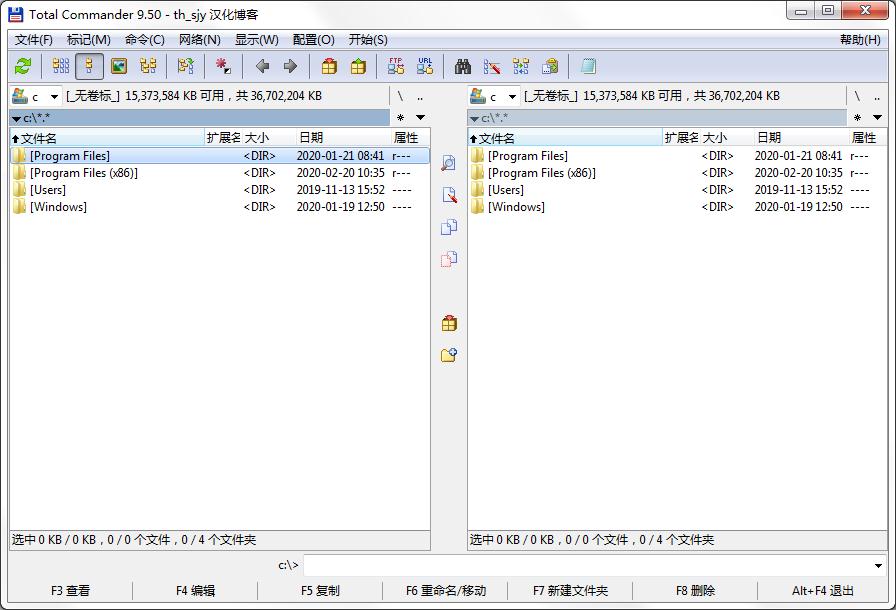Click the view file magnifier icon between panels
Image resolution: width=896 pixels, height=610 pixels.
point(449,163)
